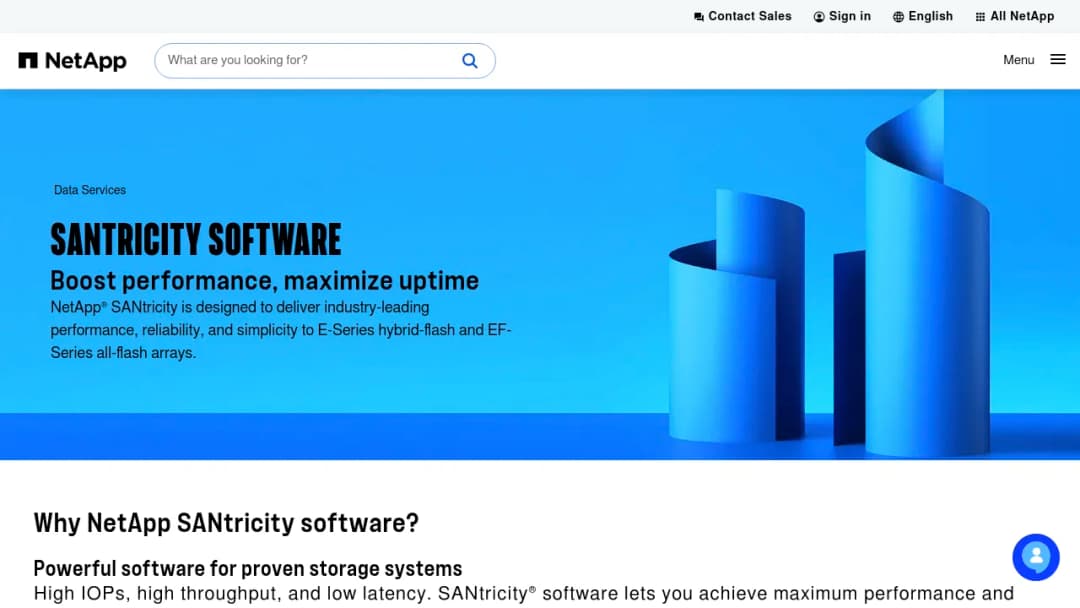
Task: Click the 'High IOPs, high throughput' paragraph
Action: point(523,594)
